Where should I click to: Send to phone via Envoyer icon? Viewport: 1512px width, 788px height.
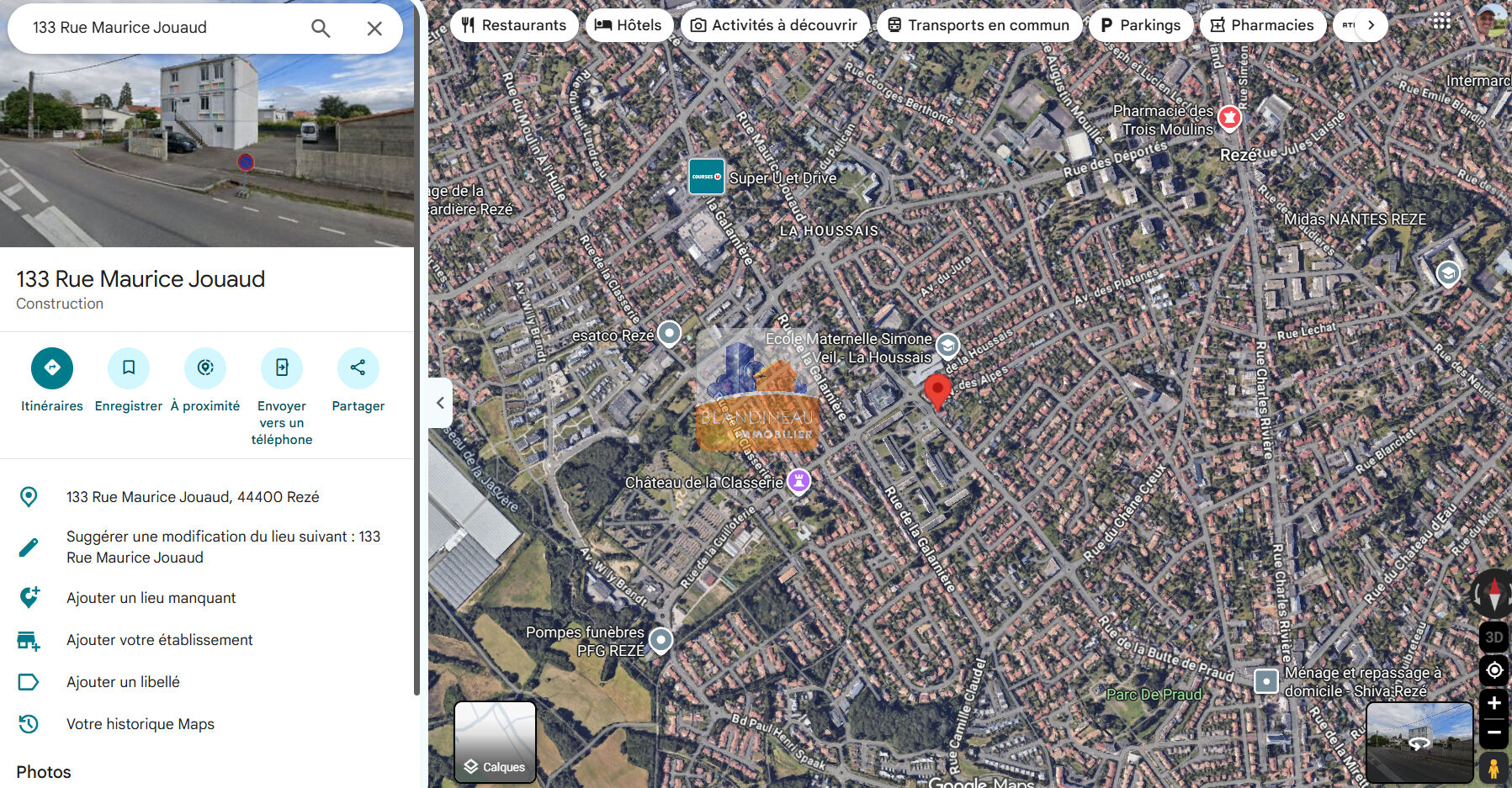pos(282,368)
